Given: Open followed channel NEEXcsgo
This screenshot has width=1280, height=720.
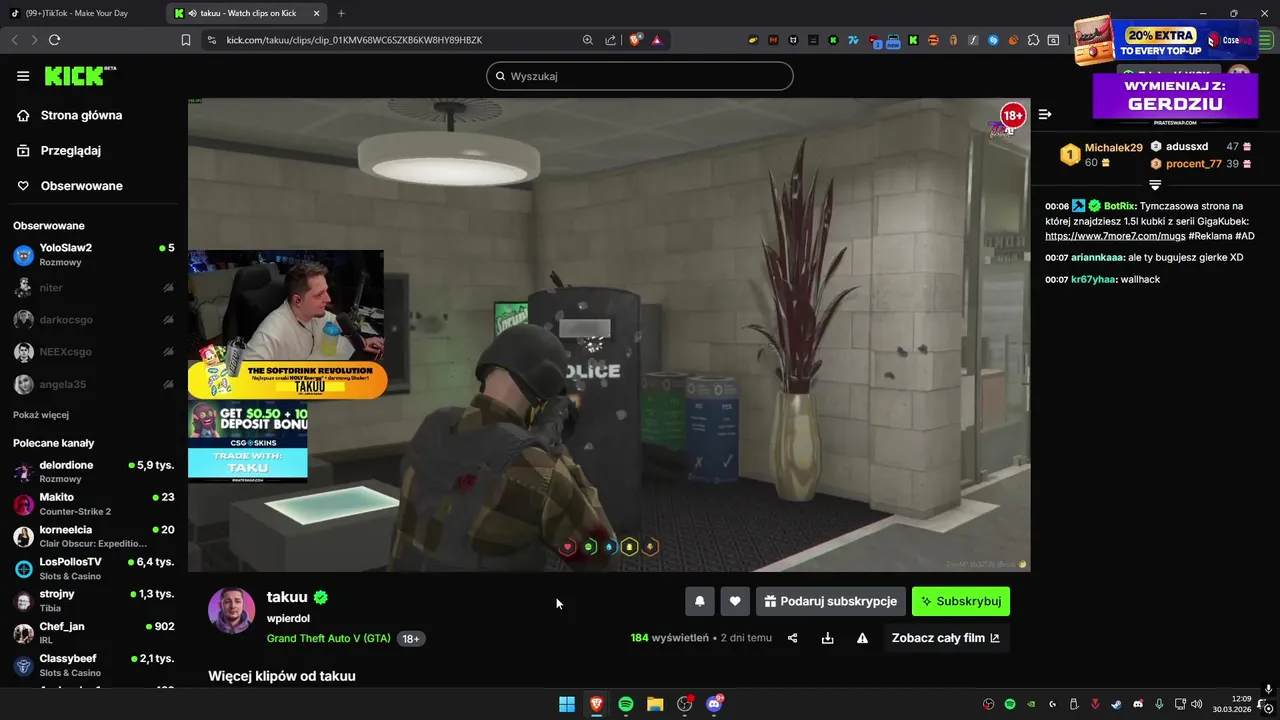Looking at the screenshot, I should (93, 352).
